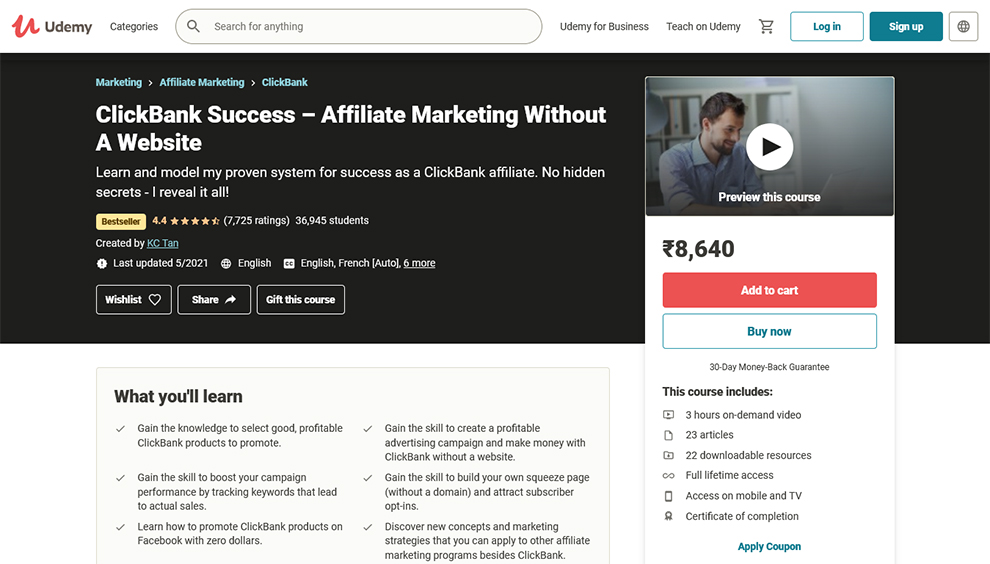Open the Categories menu
This screenshot has width=990, height=564.
click(134, 27)
